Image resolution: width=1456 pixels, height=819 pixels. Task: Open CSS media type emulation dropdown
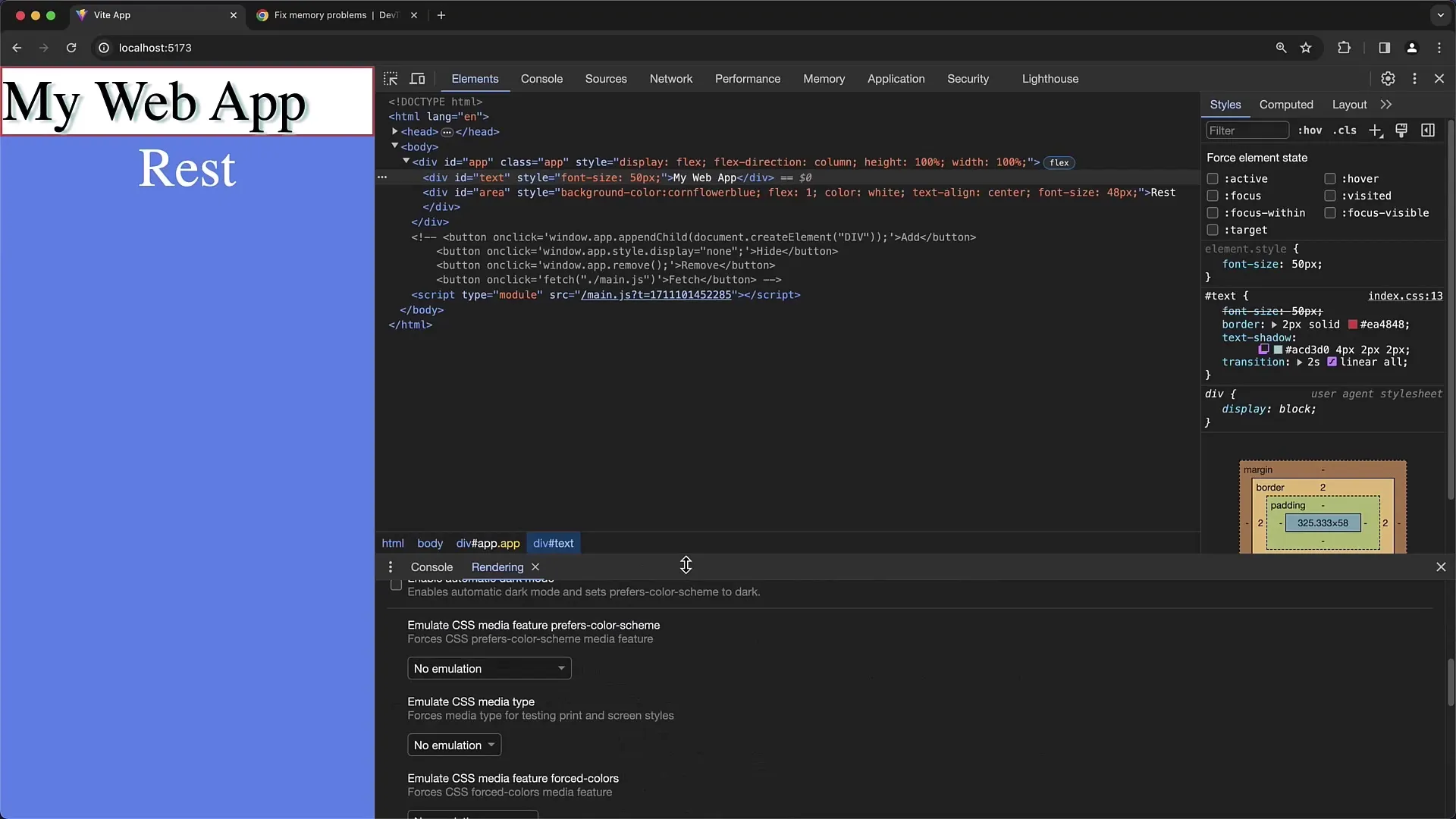[454, 745]
